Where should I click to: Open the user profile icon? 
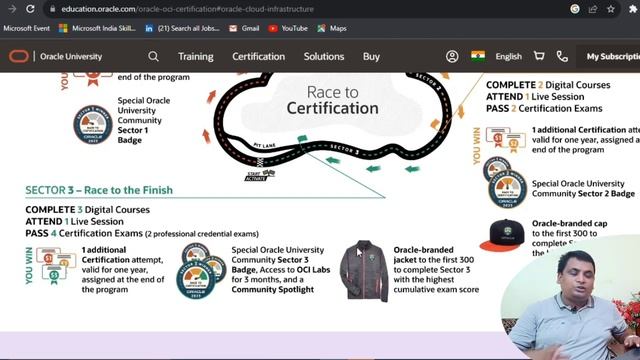tap(452, 56)
